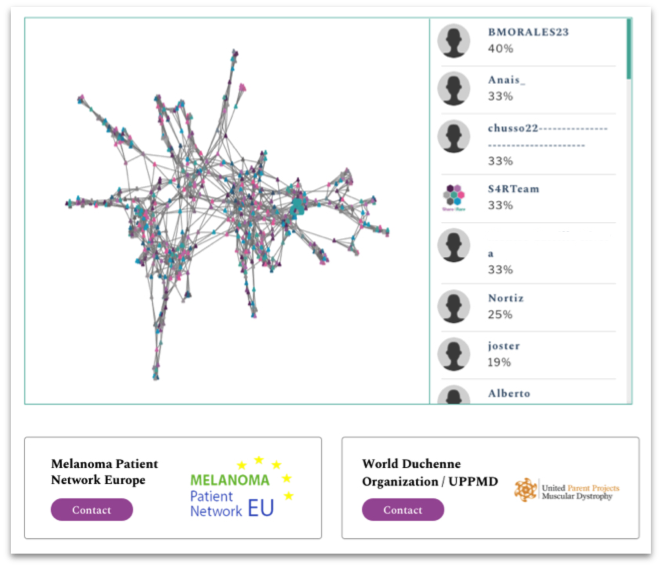This screenshot has width=661, height=568.
Task: Click the Melanoma Patient Network Europe title
Action: [x=104, y=472]
